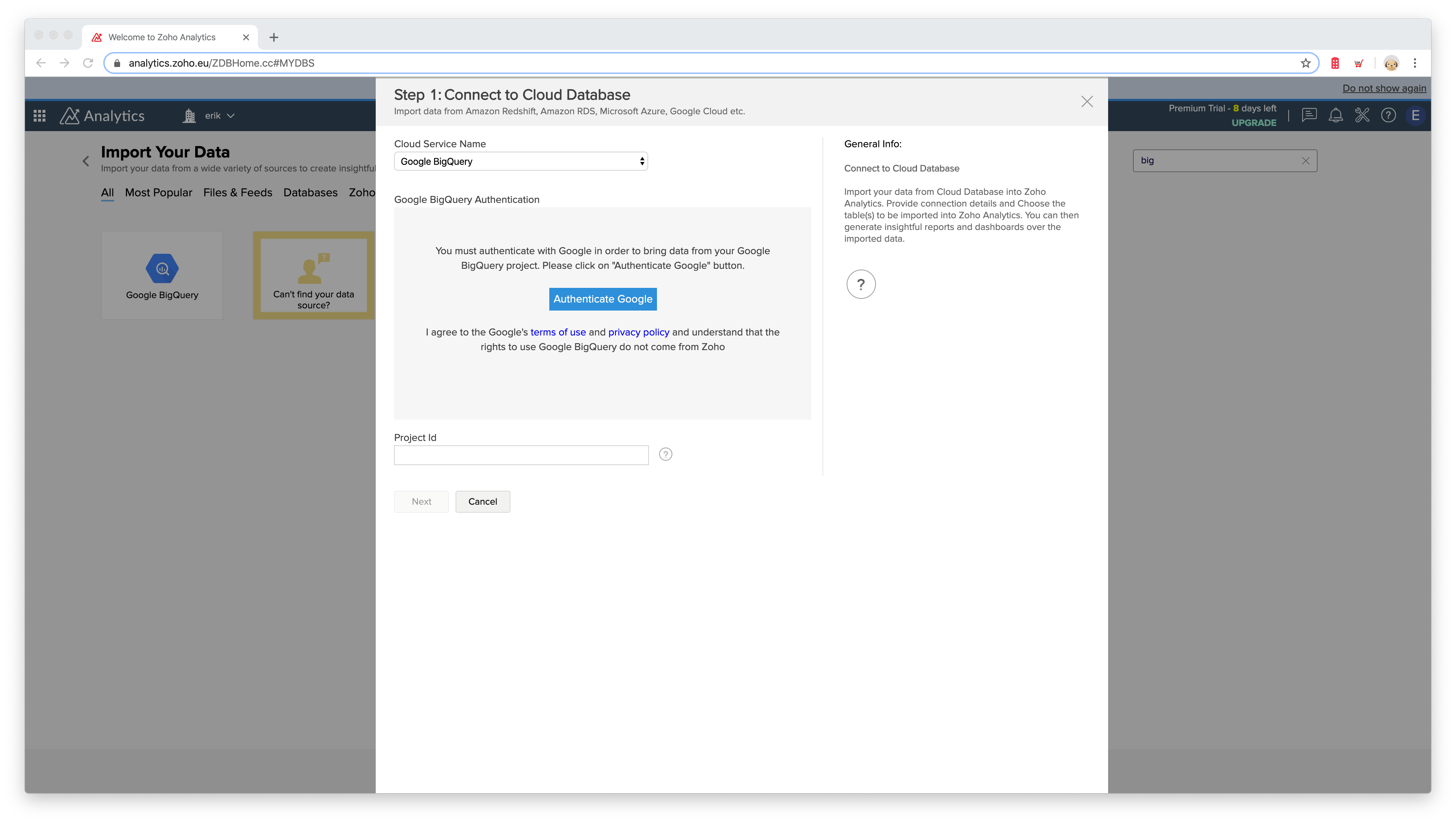Open the E user profile avatar
Viewport: 1456px width, 824px height.
[1415, 115]
